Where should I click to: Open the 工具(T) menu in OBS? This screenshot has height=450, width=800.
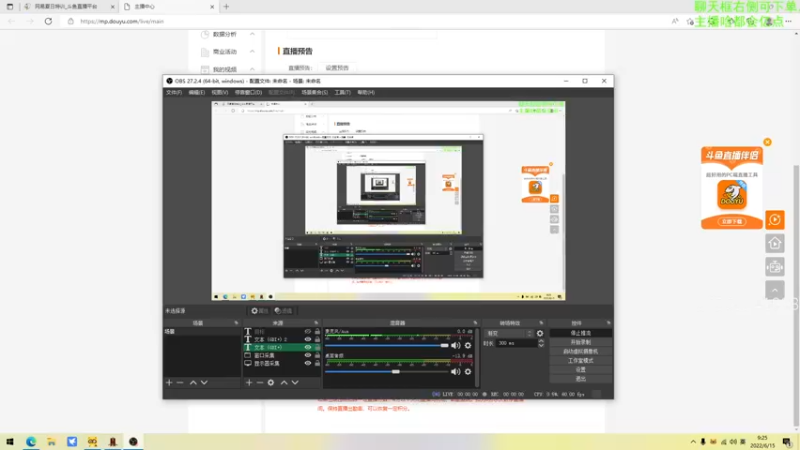pyautogui.click(x=342, y=92)
